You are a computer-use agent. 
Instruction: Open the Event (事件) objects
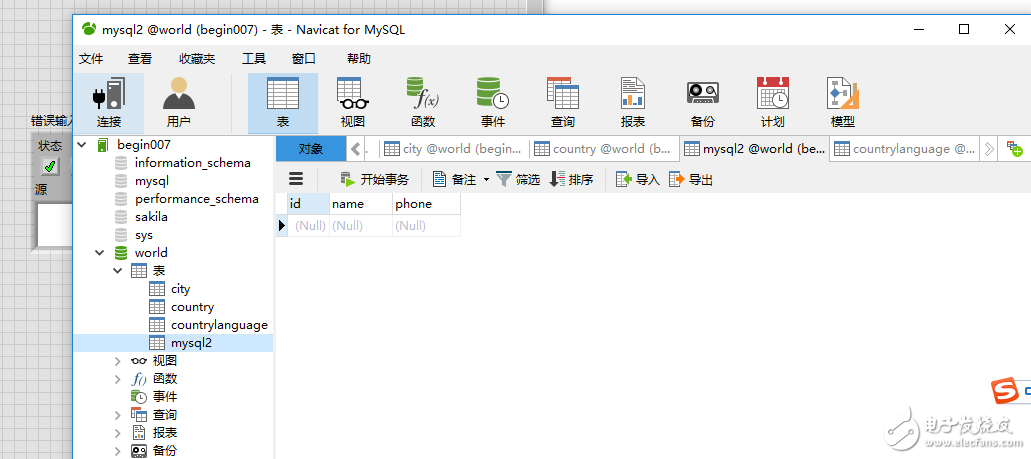point(492,103)
